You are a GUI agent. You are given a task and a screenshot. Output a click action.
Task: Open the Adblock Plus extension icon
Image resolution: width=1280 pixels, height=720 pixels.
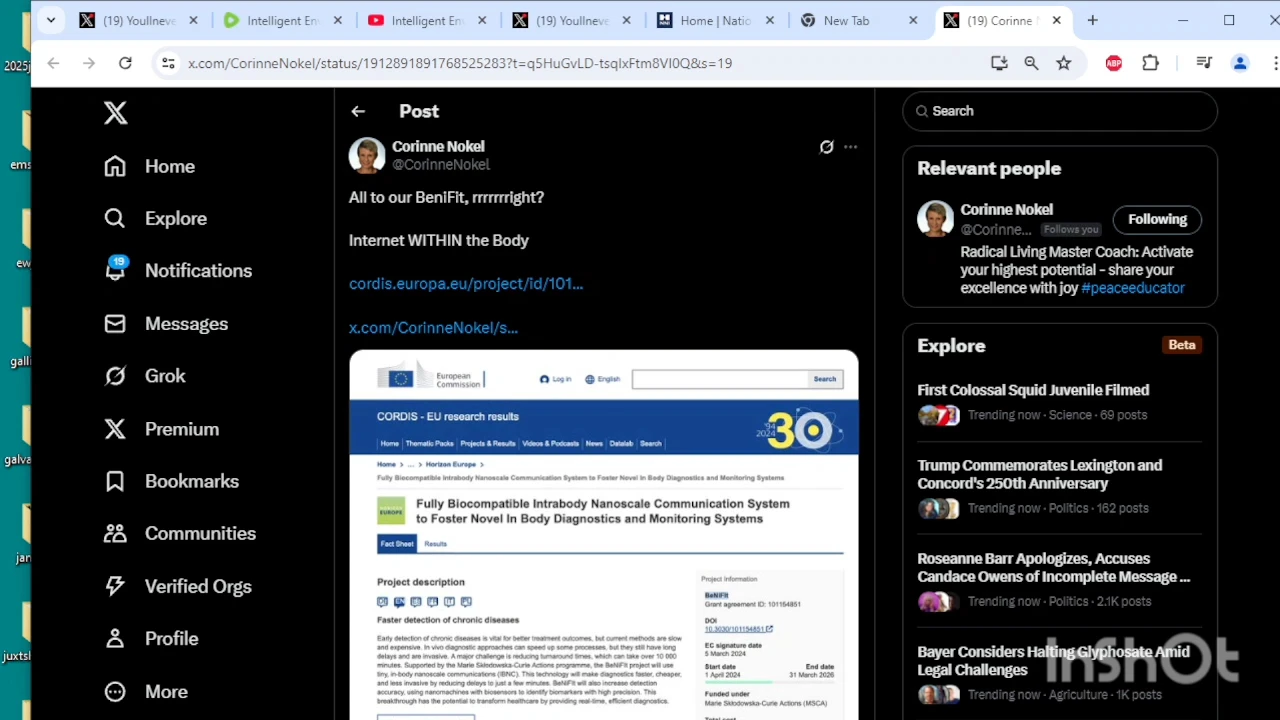click(1114, 63)
